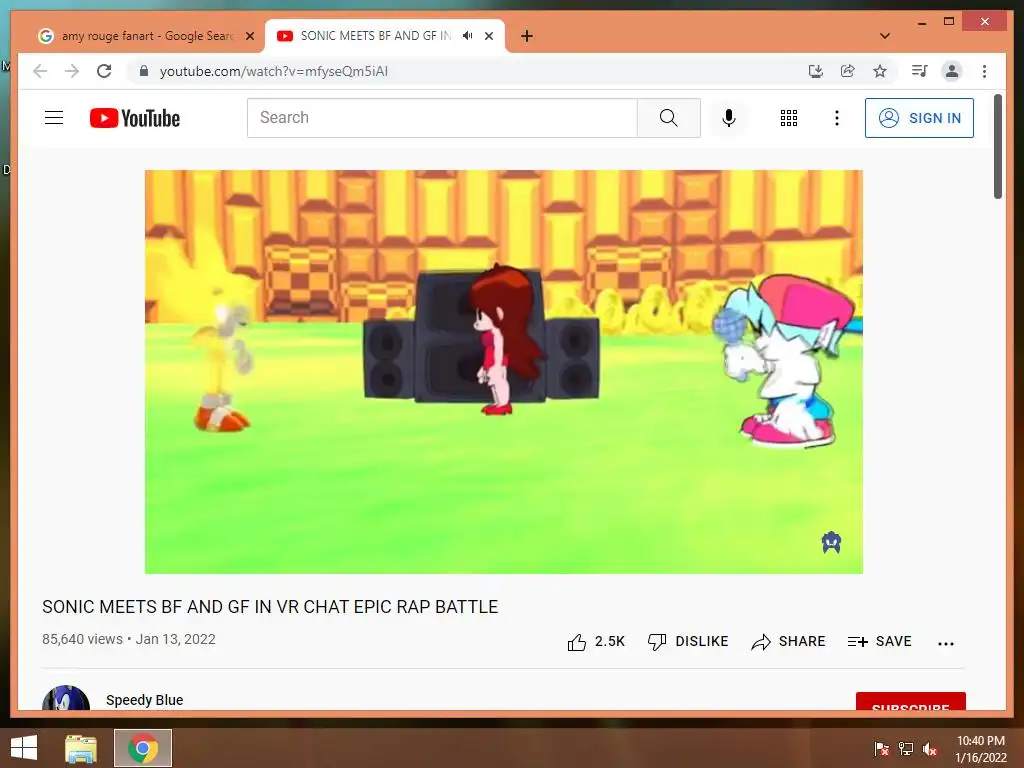Image resolution: width=1024 pixels, height=768 pixels.
Task: Open a new Chrome tab
Action: pyautogui.click(x=527, y=36)
